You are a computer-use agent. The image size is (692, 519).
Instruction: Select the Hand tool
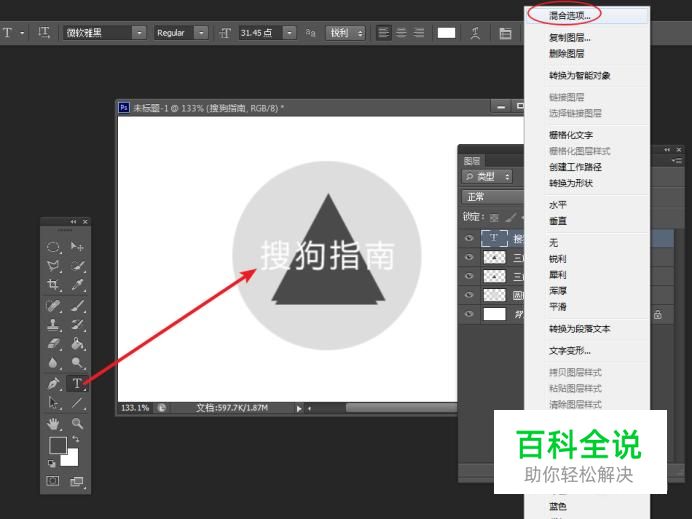click(x=53, y=424)
